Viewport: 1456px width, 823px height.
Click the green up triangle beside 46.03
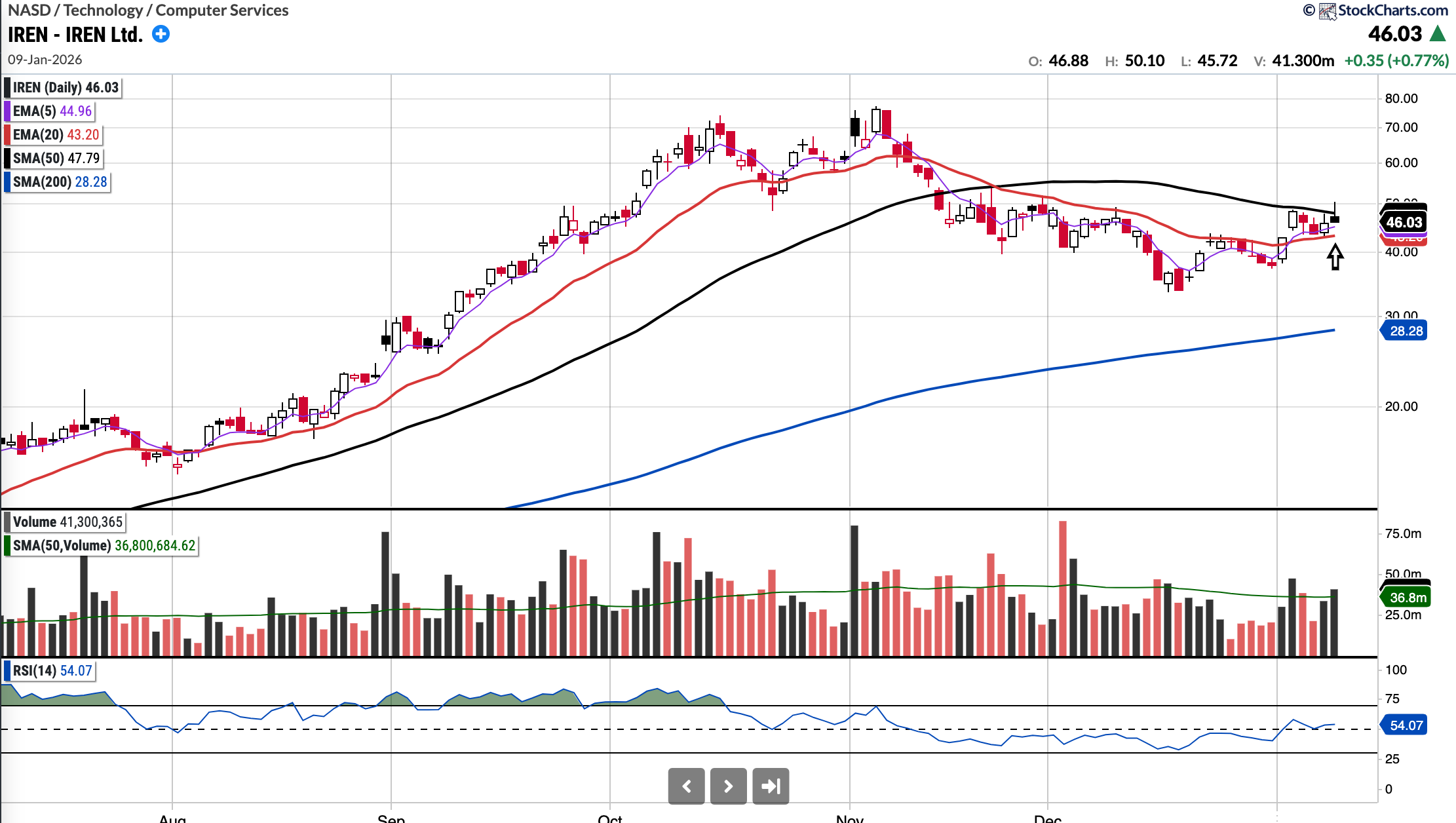(1438, 33)
